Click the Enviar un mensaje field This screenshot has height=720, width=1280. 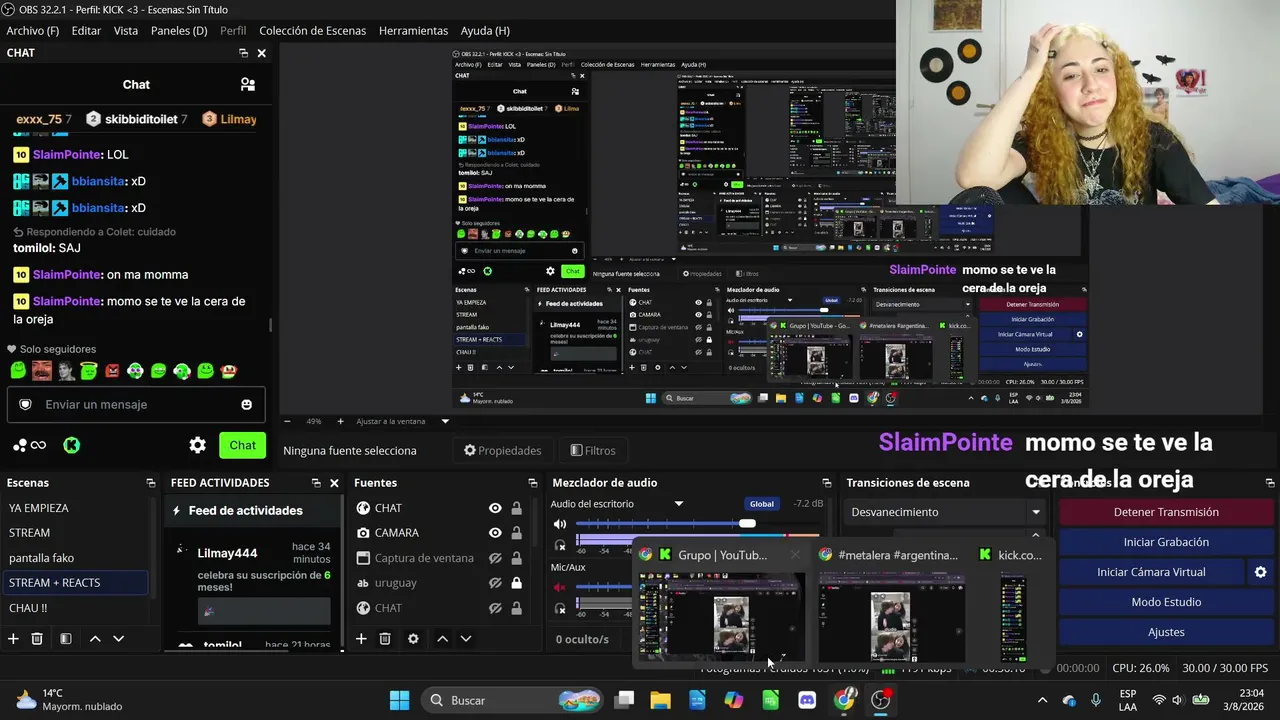click(x=136, y=405)
